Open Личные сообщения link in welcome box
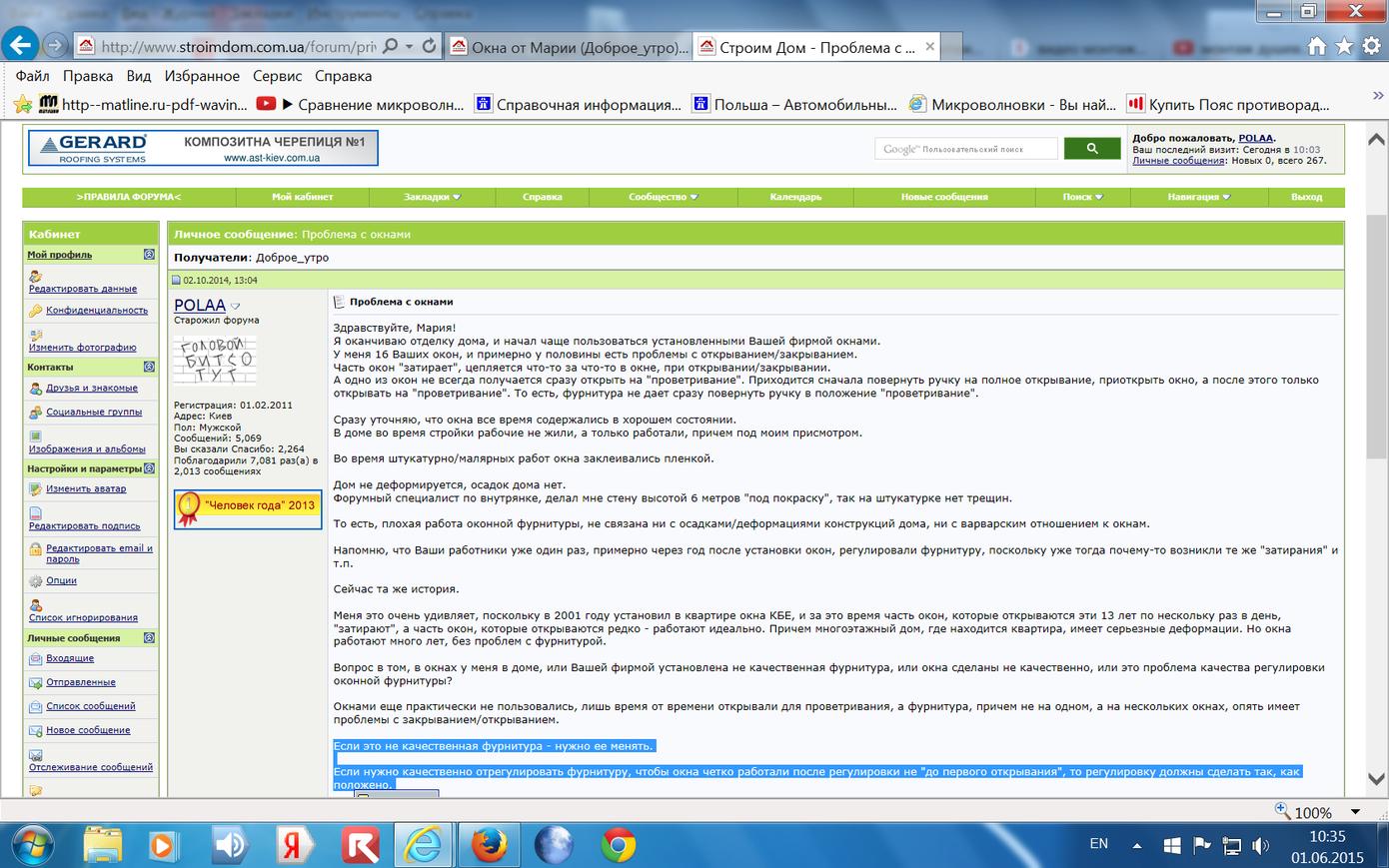 (x=1178, y=160)
